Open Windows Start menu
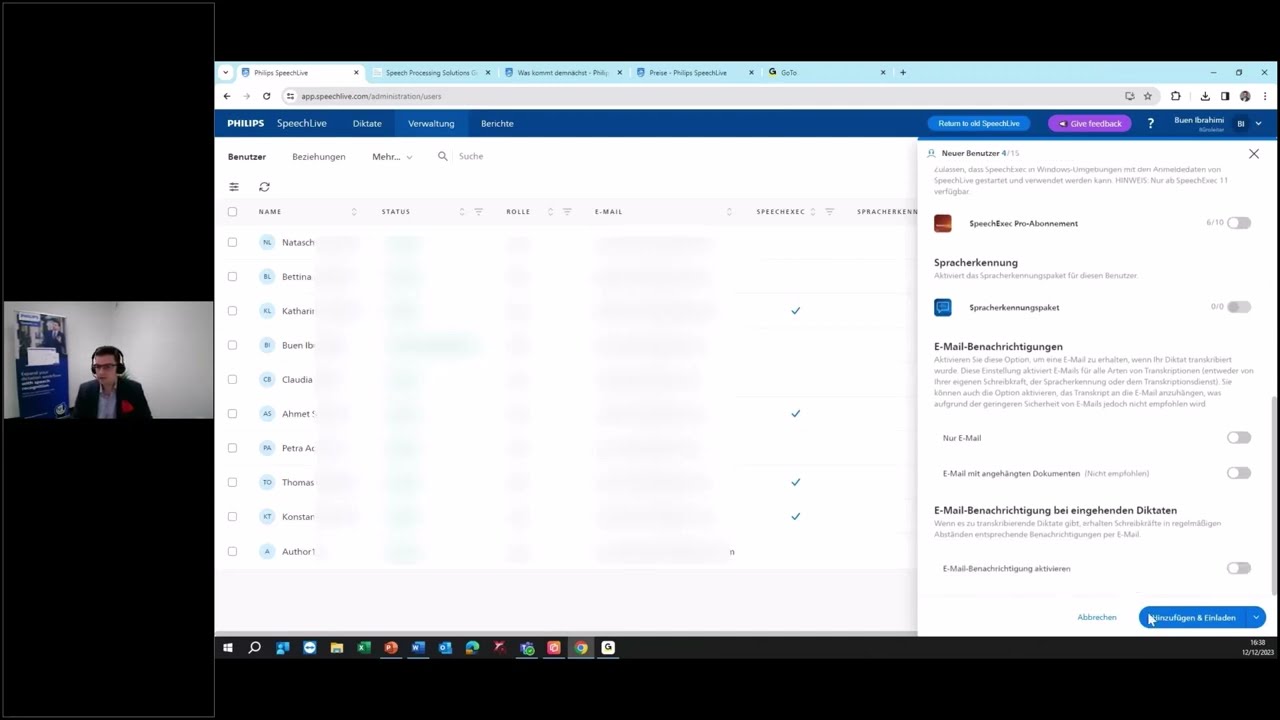 (227, 648)
